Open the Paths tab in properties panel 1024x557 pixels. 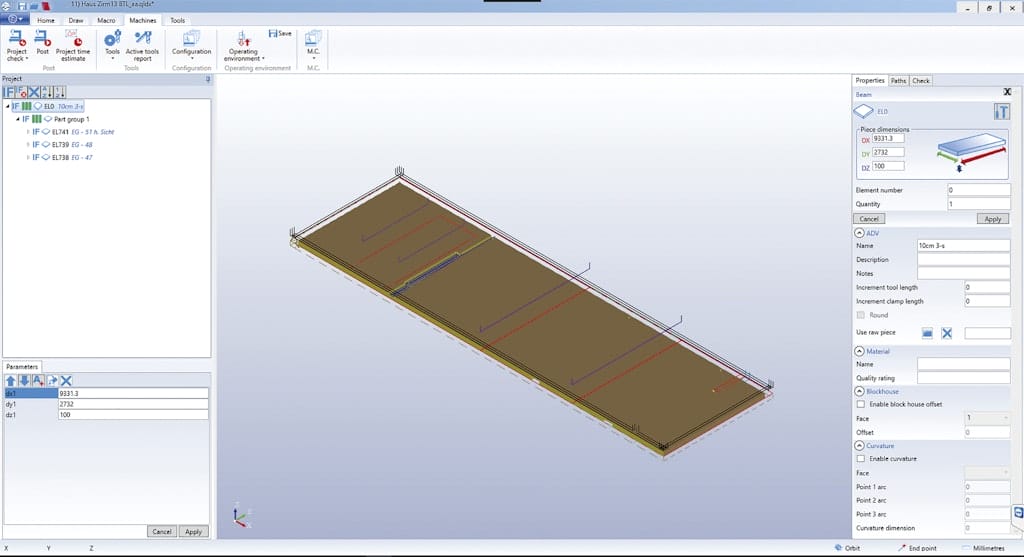(898, 80)
